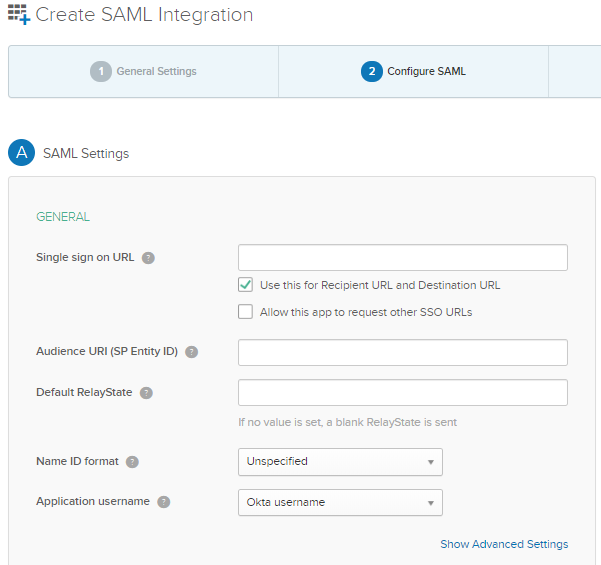The width and height of the screenshot is (601, 565).
Task: Click the step 2 circle icon
Action: [x=371, y=71]
